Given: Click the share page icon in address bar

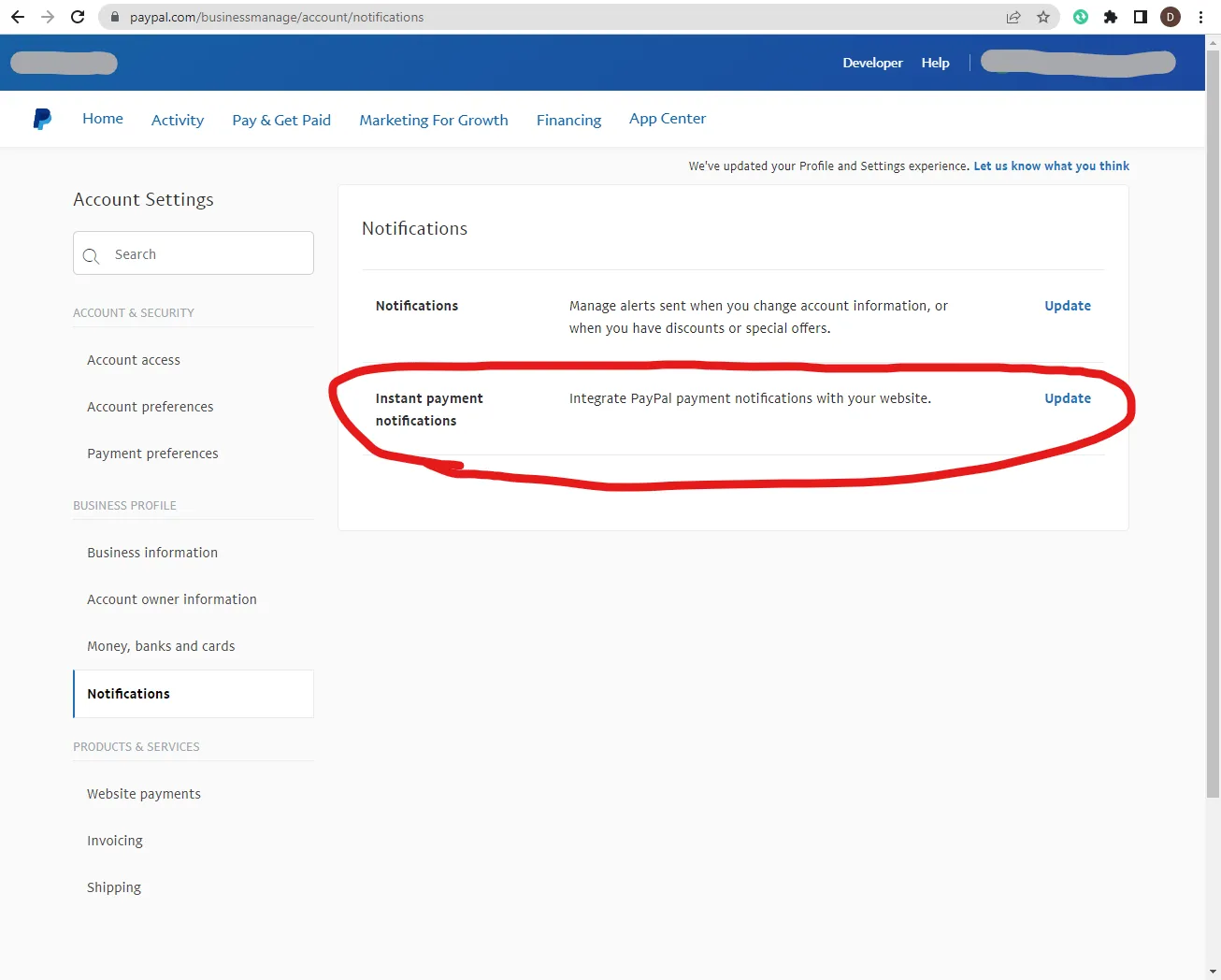Looking at the screenshot, I should click(1013, 17).
